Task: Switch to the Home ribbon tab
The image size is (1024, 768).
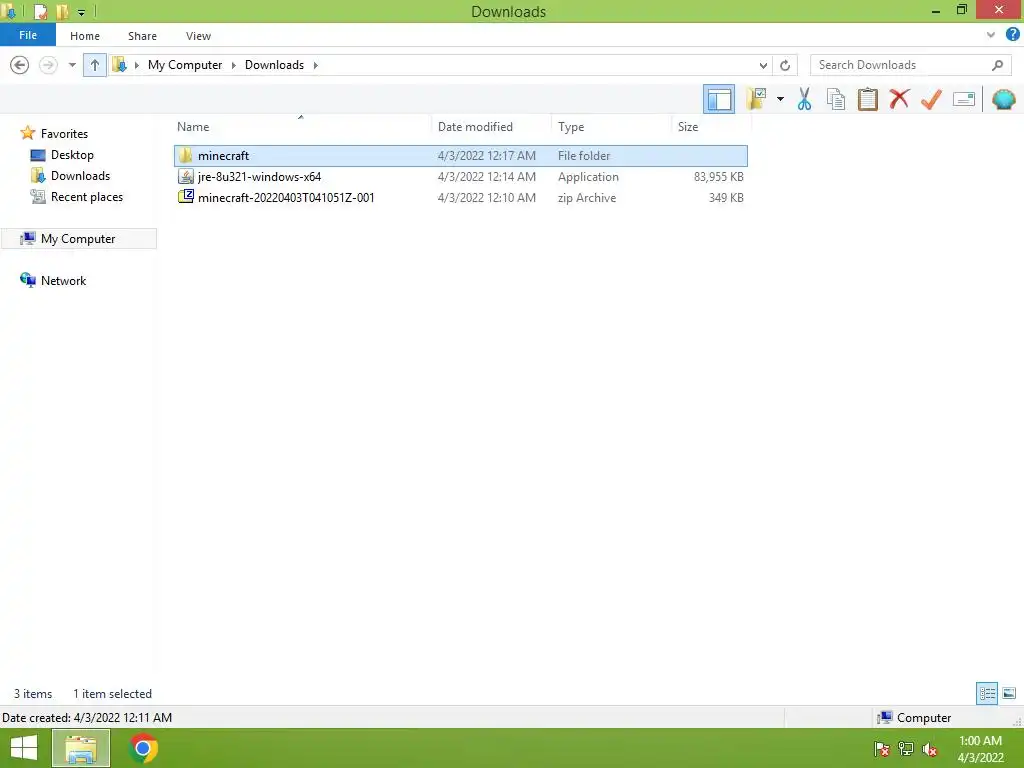Action: tap(85, 36)
